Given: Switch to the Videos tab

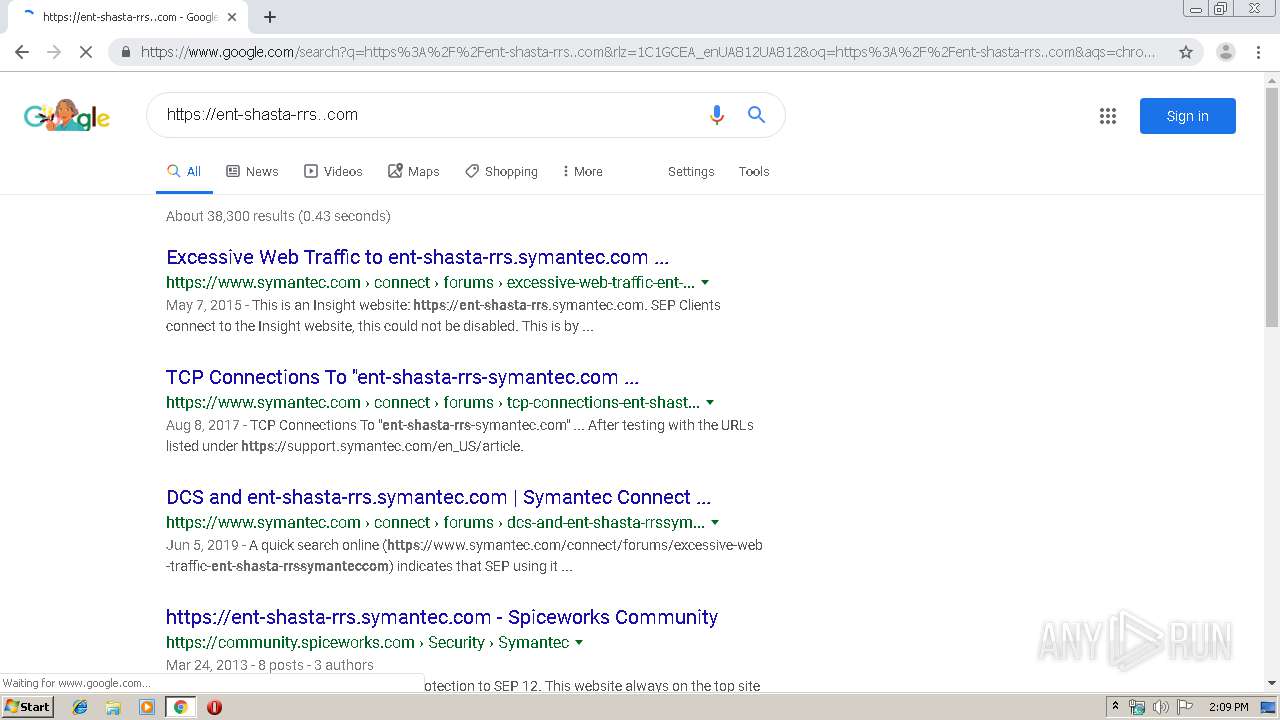Looking at the screenshot, I should coord(333,171).
